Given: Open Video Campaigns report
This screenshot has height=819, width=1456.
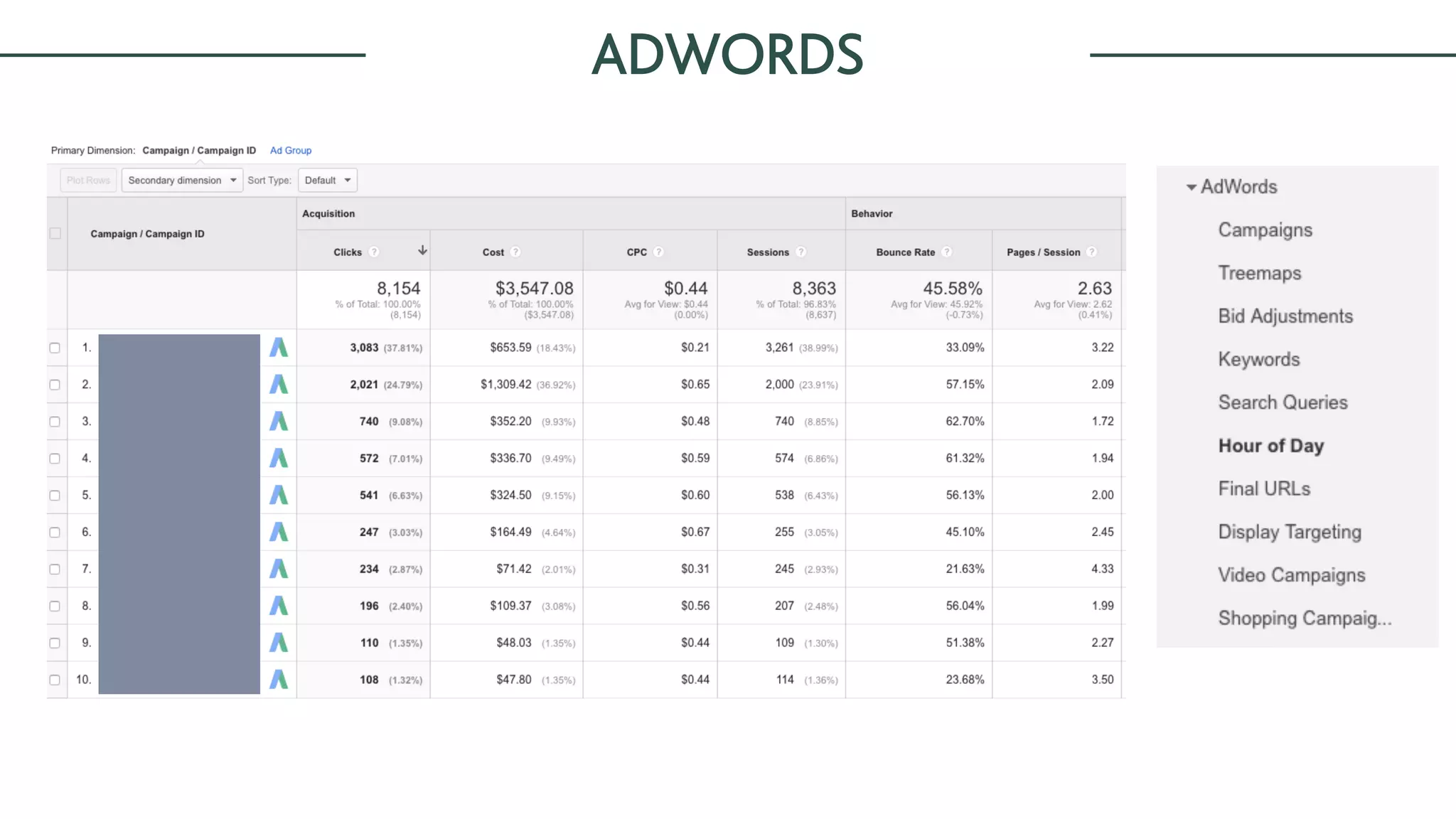Looking at the screenshot, I should [x=1291, y=575].
